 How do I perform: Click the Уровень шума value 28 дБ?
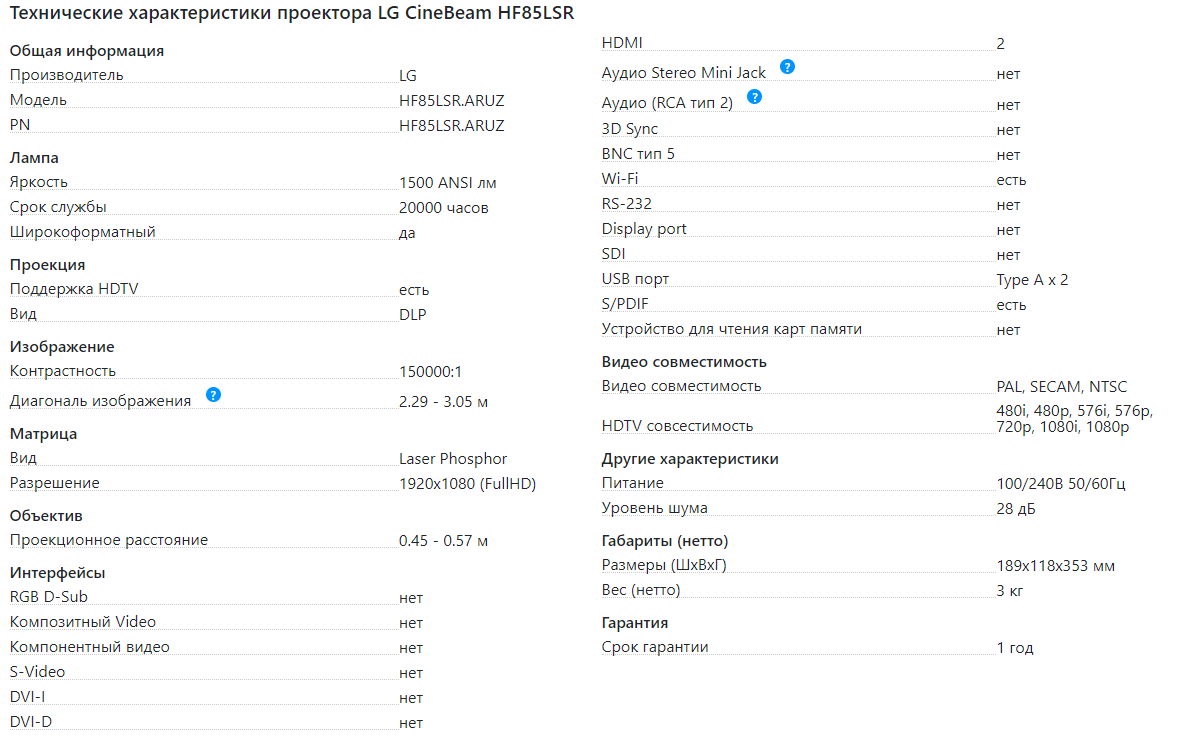coord(1016,509)
